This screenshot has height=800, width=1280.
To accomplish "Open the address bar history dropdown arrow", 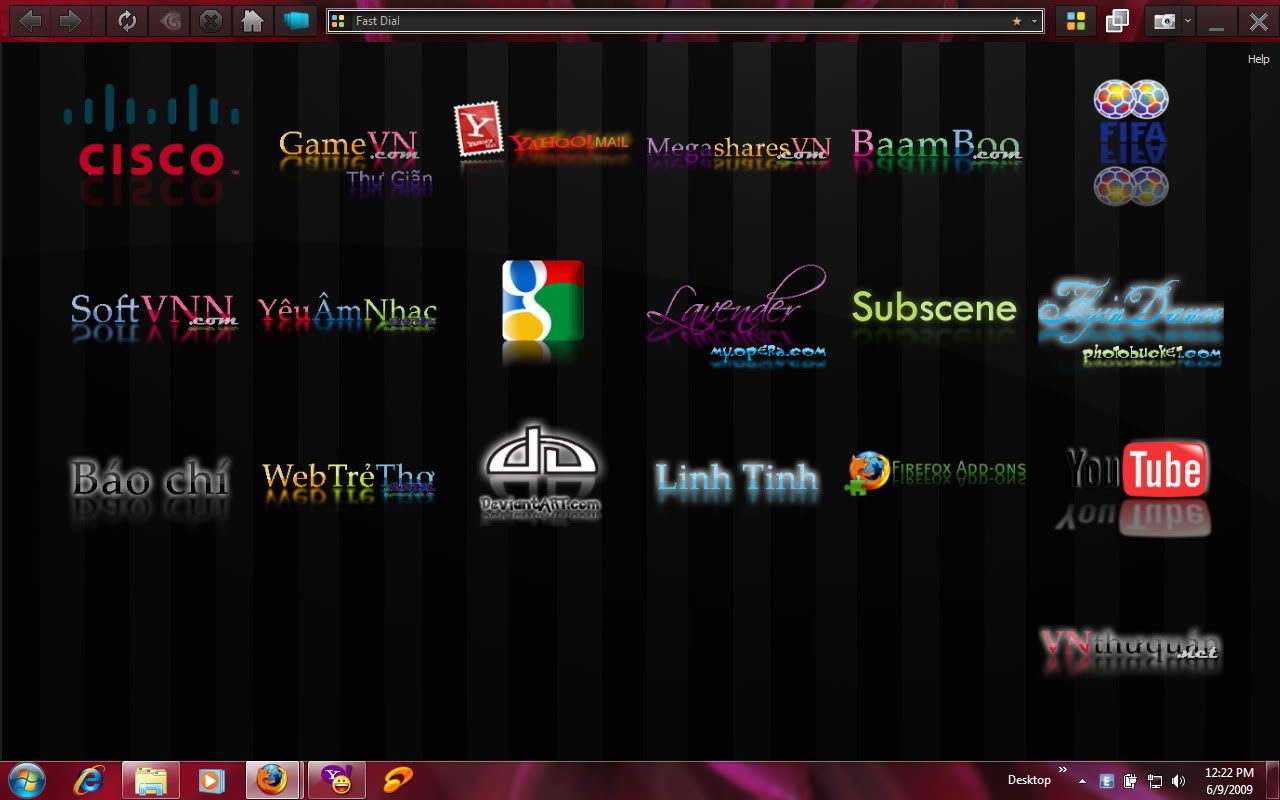I will [1034, 21].
